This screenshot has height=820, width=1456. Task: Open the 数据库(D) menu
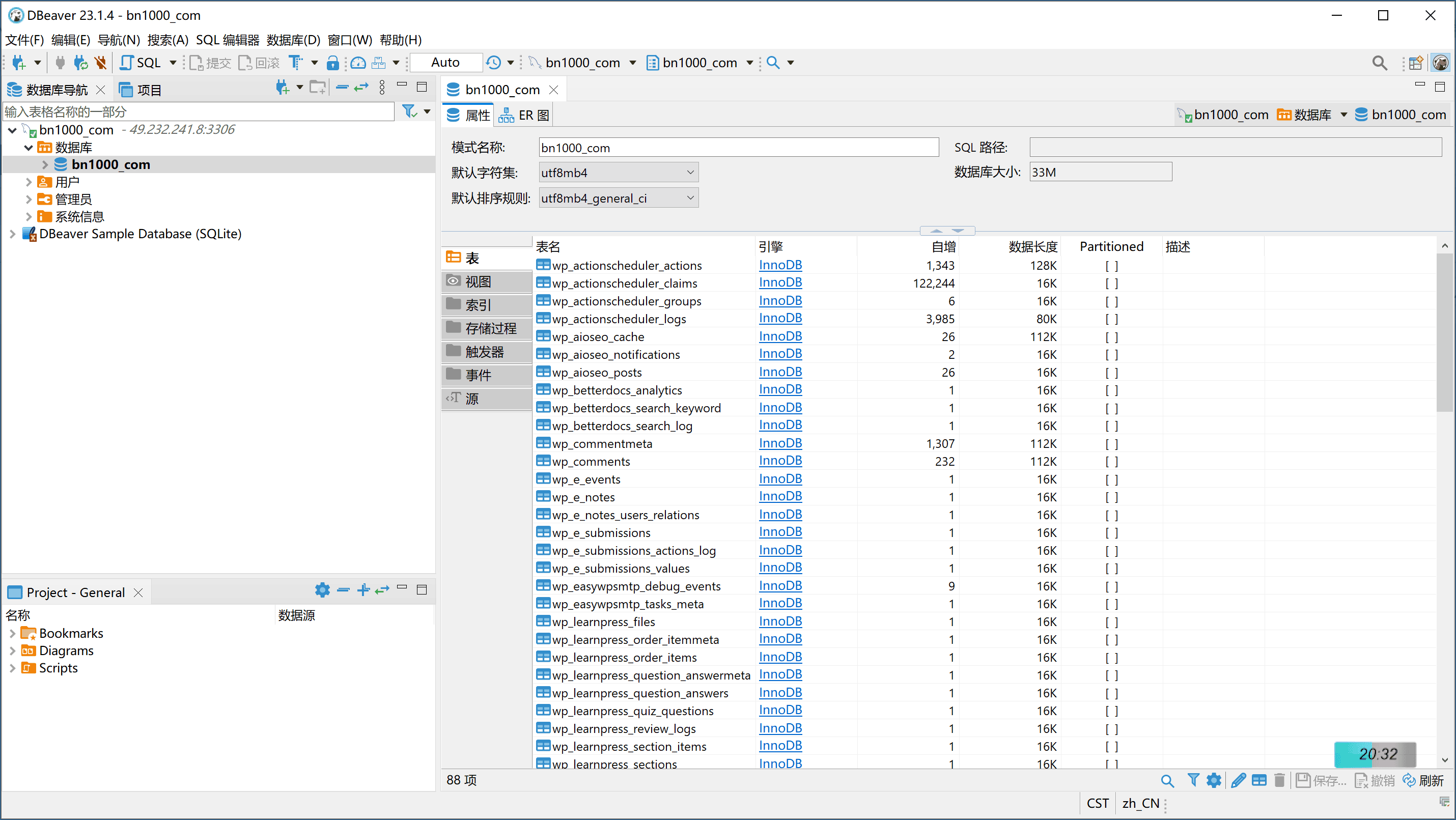pyautogui.click(x=293, y=40)
